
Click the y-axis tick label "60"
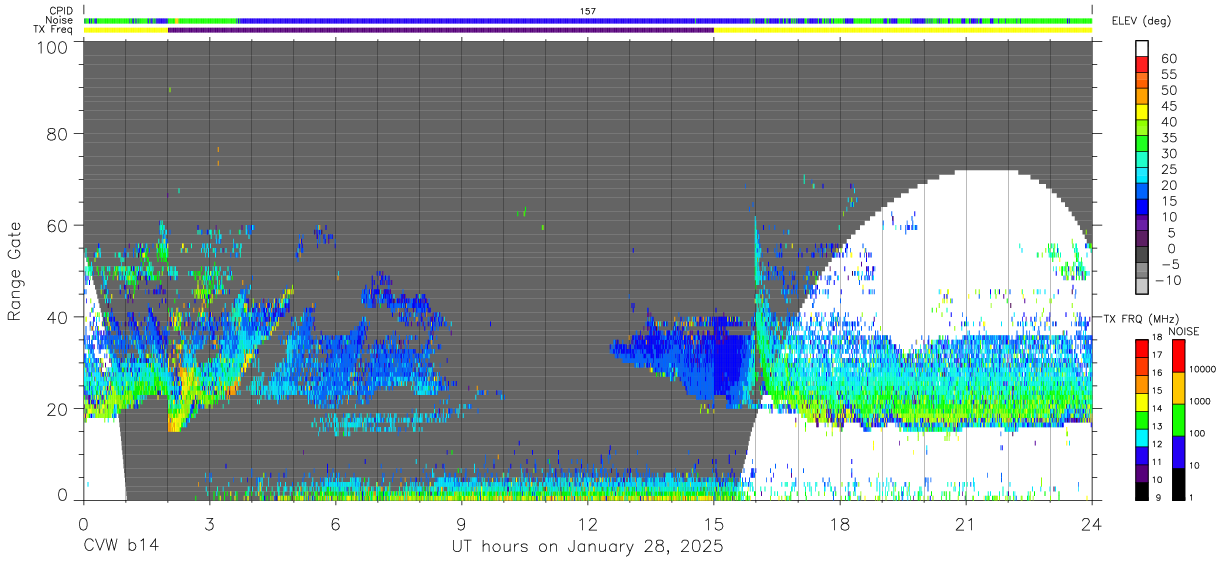58,225
